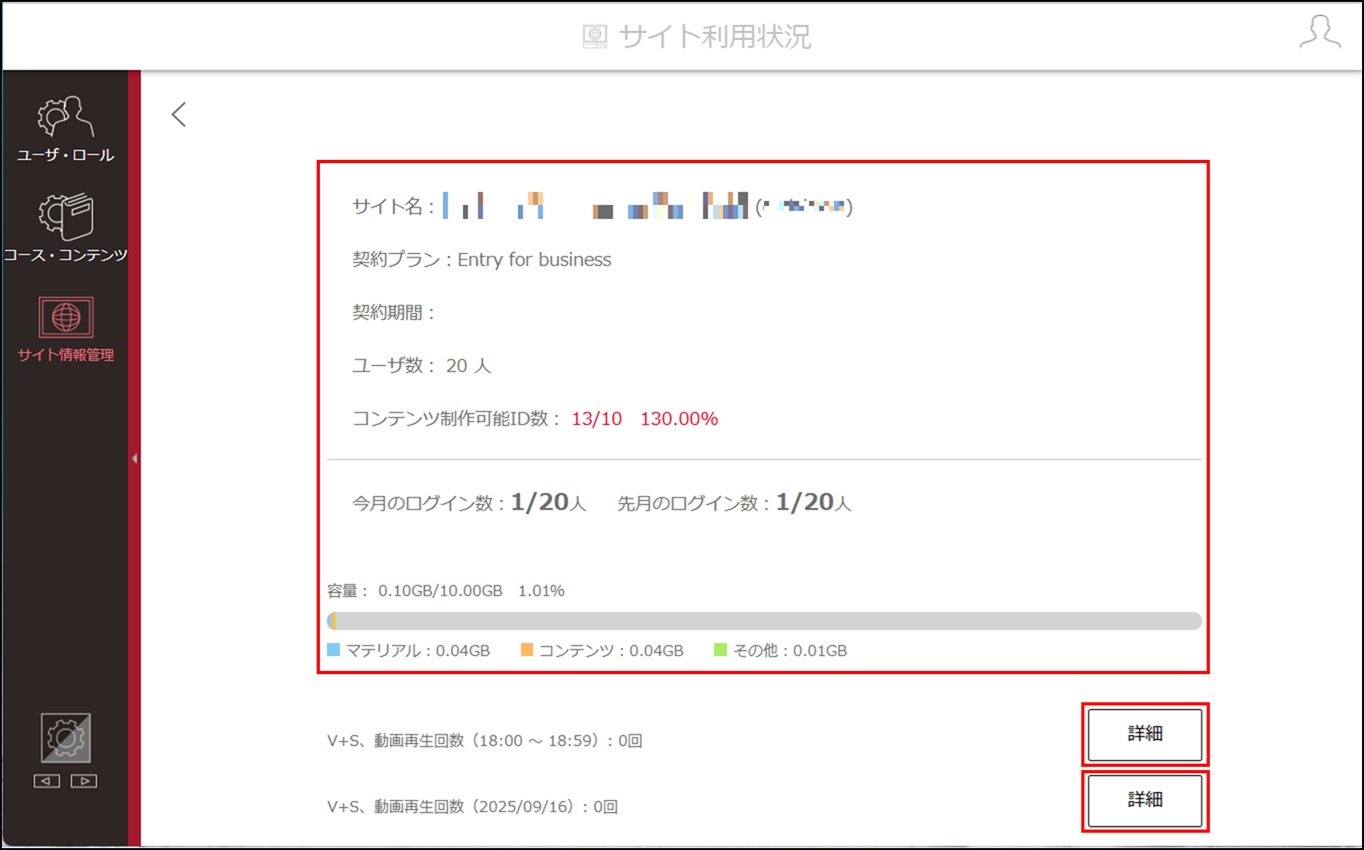This screenshot has height=850, width=1364.
Task: Click the left arrow button under gear
Action: point(47,781)
